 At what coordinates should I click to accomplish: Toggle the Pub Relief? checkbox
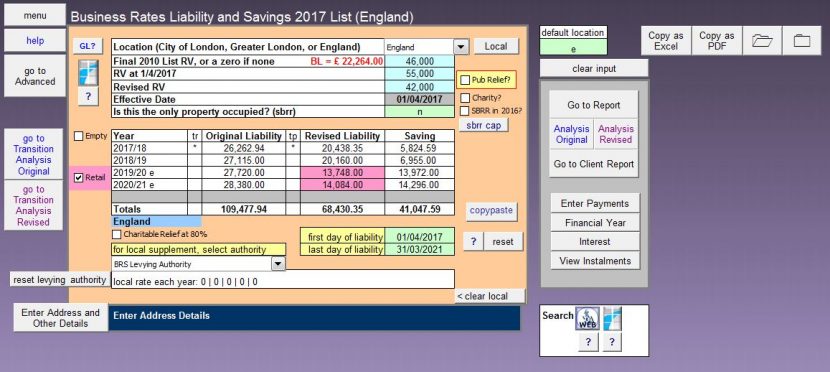[x=465, y=80]
